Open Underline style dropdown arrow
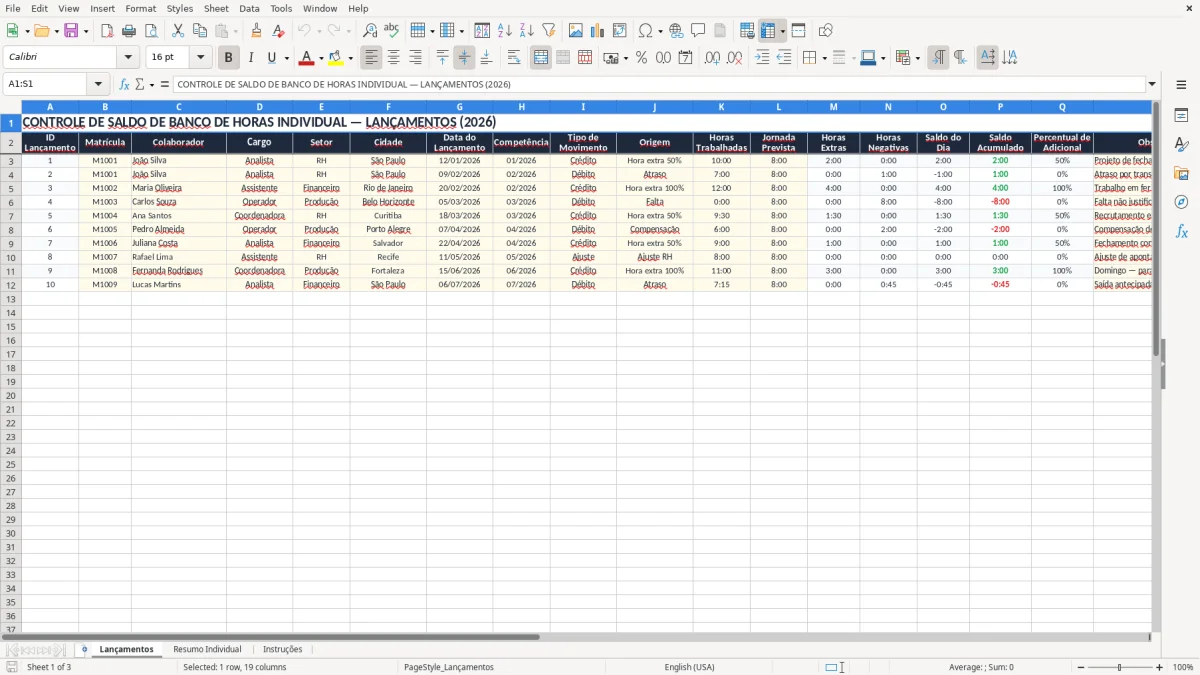Image resolution: width=1200 pixels, height=675 pixels. click(286, 59)
